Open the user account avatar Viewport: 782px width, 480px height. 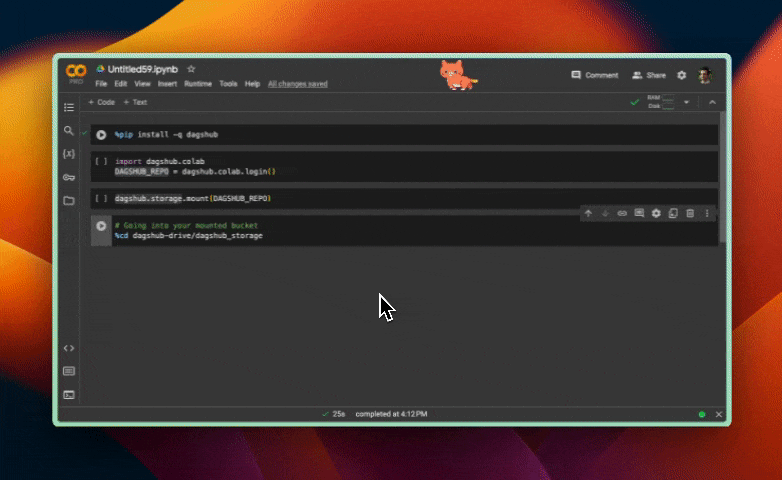click(x=705, y=75)
